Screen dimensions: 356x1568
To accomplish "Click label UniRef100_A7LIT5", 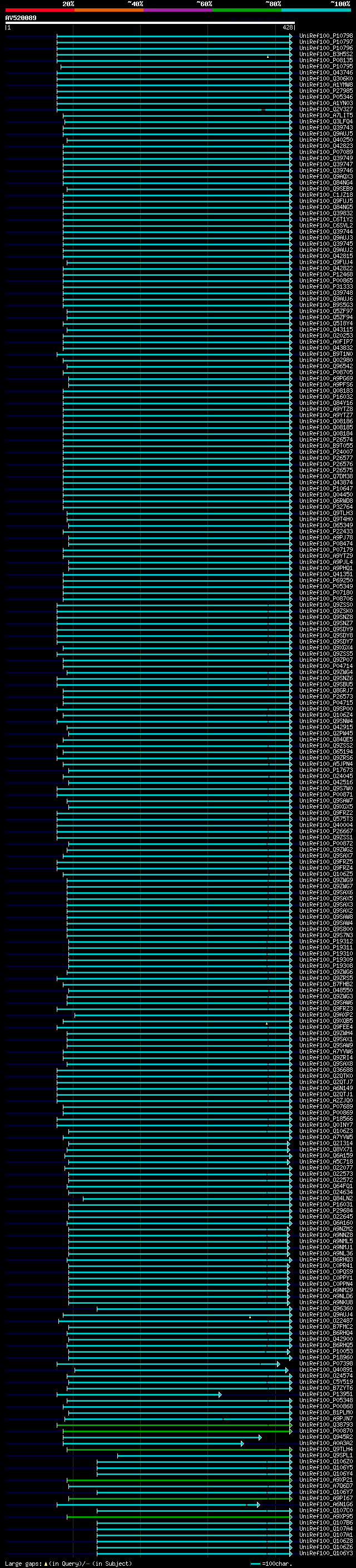I will (x=326, y=116).
